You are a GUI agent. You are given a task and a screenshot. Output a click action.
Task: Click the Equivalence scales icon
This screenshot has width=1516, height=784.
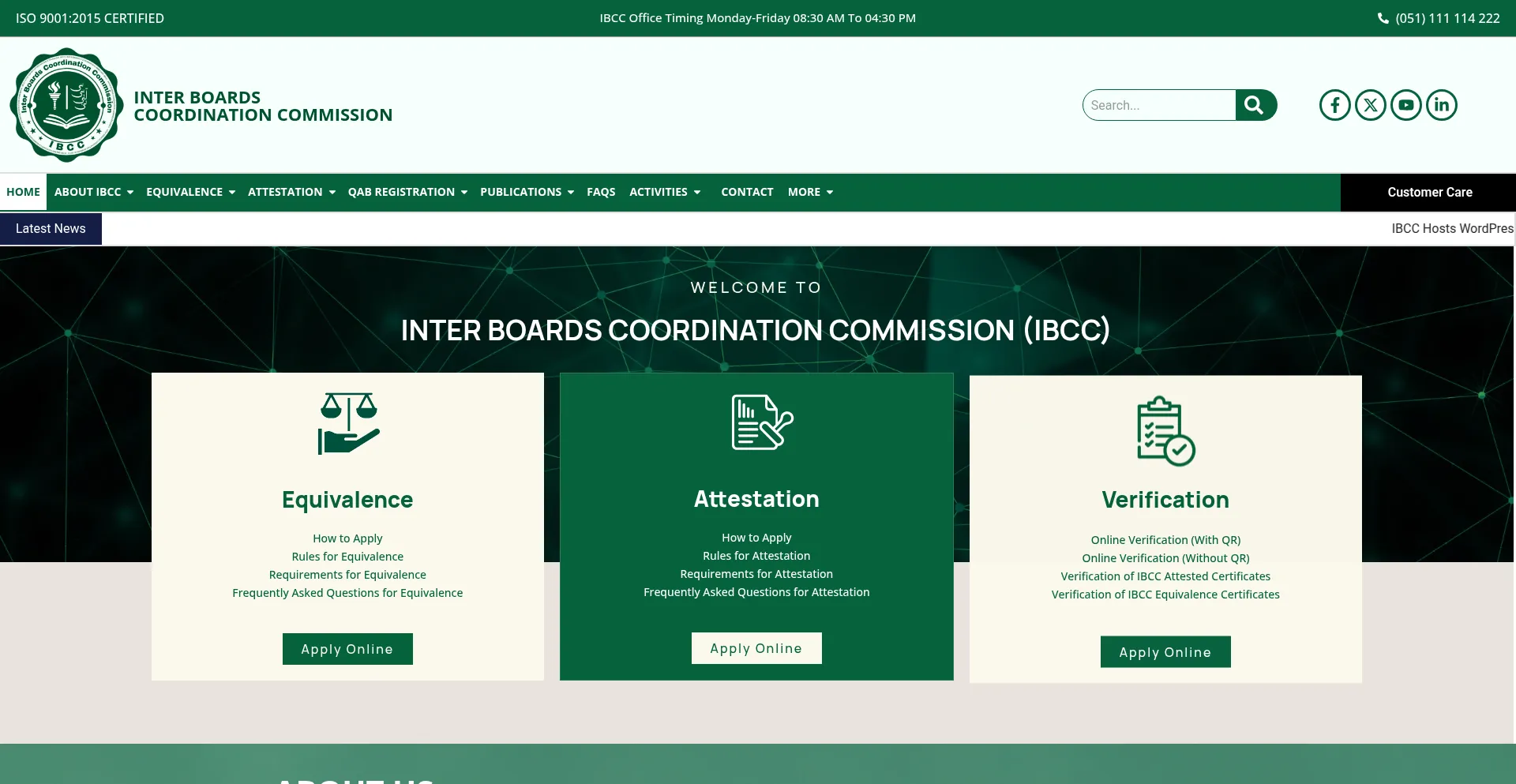pyautogui.click(x=348, y=423)
